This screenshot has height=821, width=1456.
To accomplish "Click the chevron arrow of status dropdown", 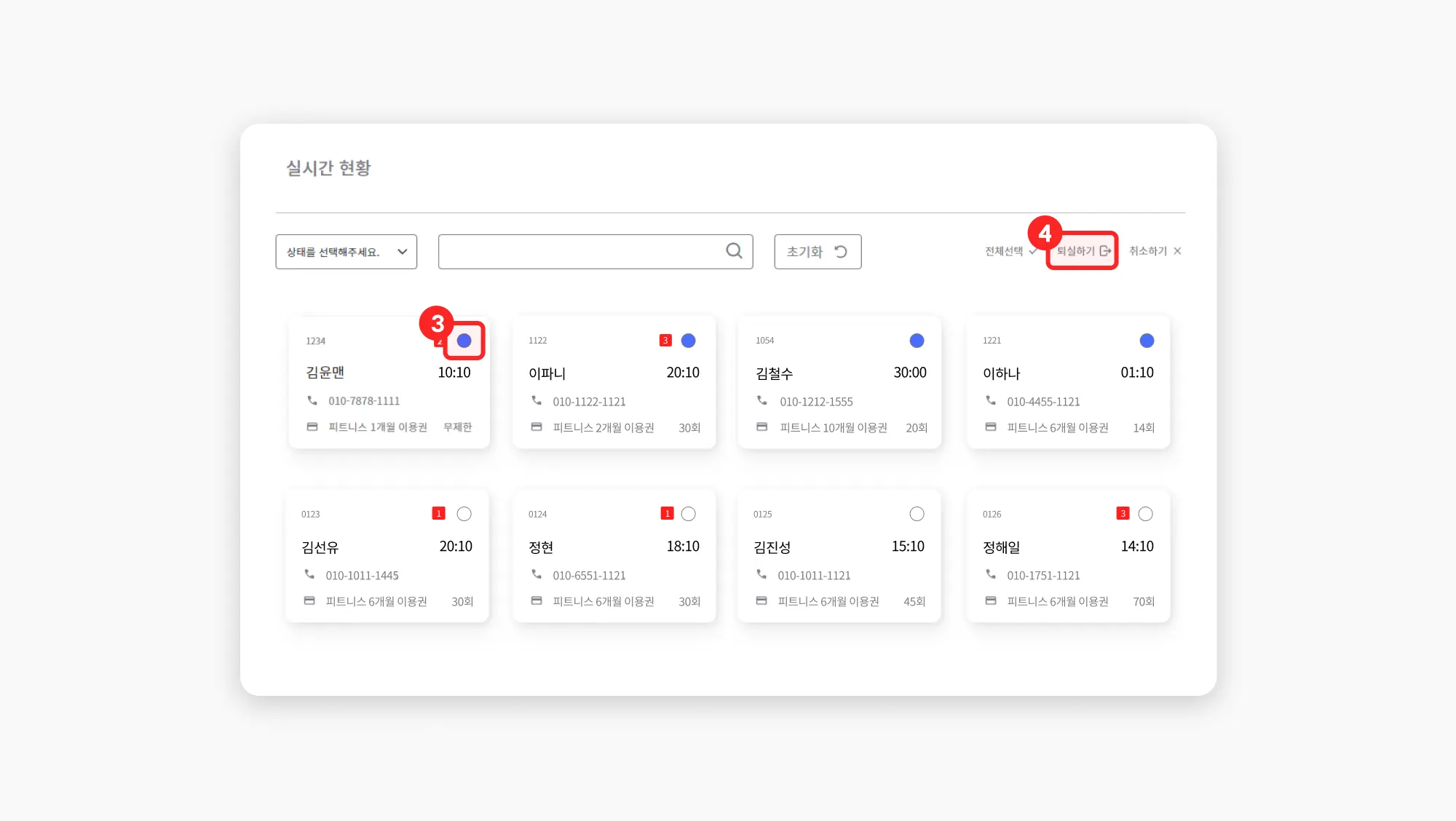I will tap(402, 252).
